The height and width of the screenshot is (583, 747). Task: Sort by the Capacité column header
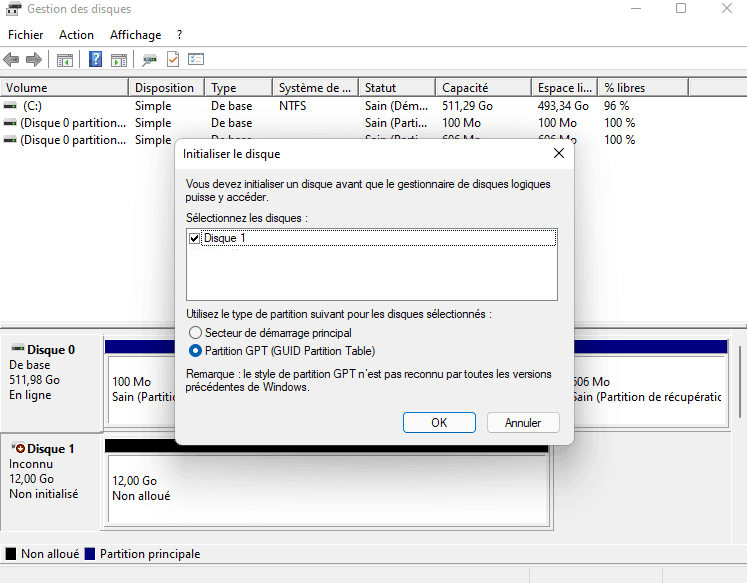coord(483,88)
